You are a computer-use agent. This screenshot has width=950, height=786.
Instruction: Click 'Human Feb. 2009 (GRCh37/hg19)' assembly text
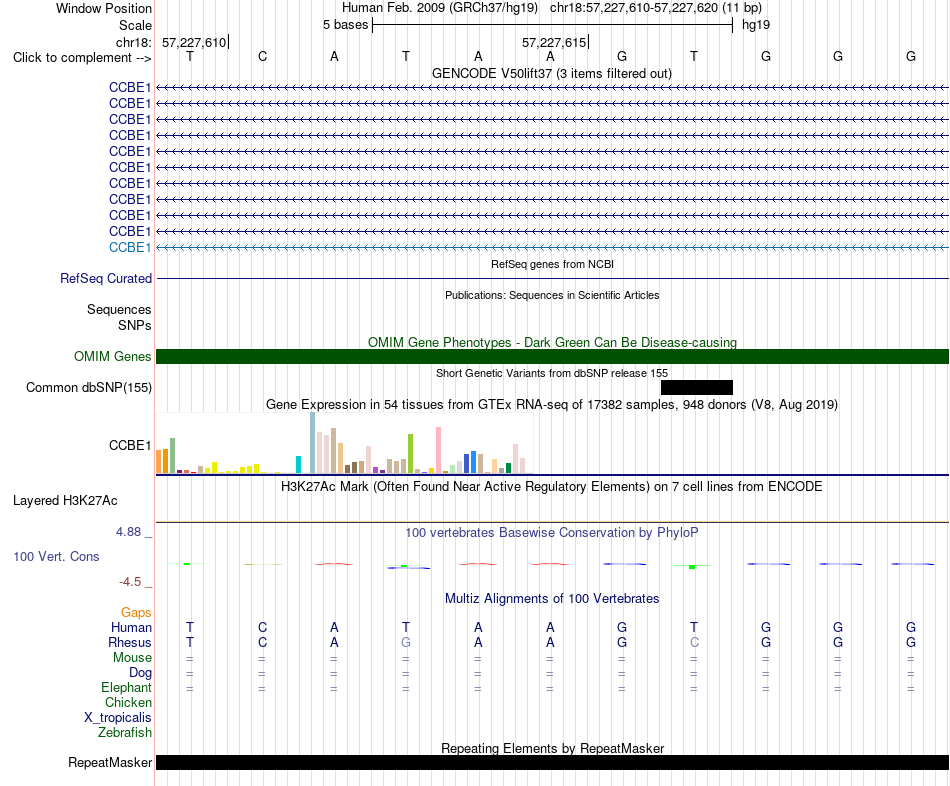tap(440, 8)
